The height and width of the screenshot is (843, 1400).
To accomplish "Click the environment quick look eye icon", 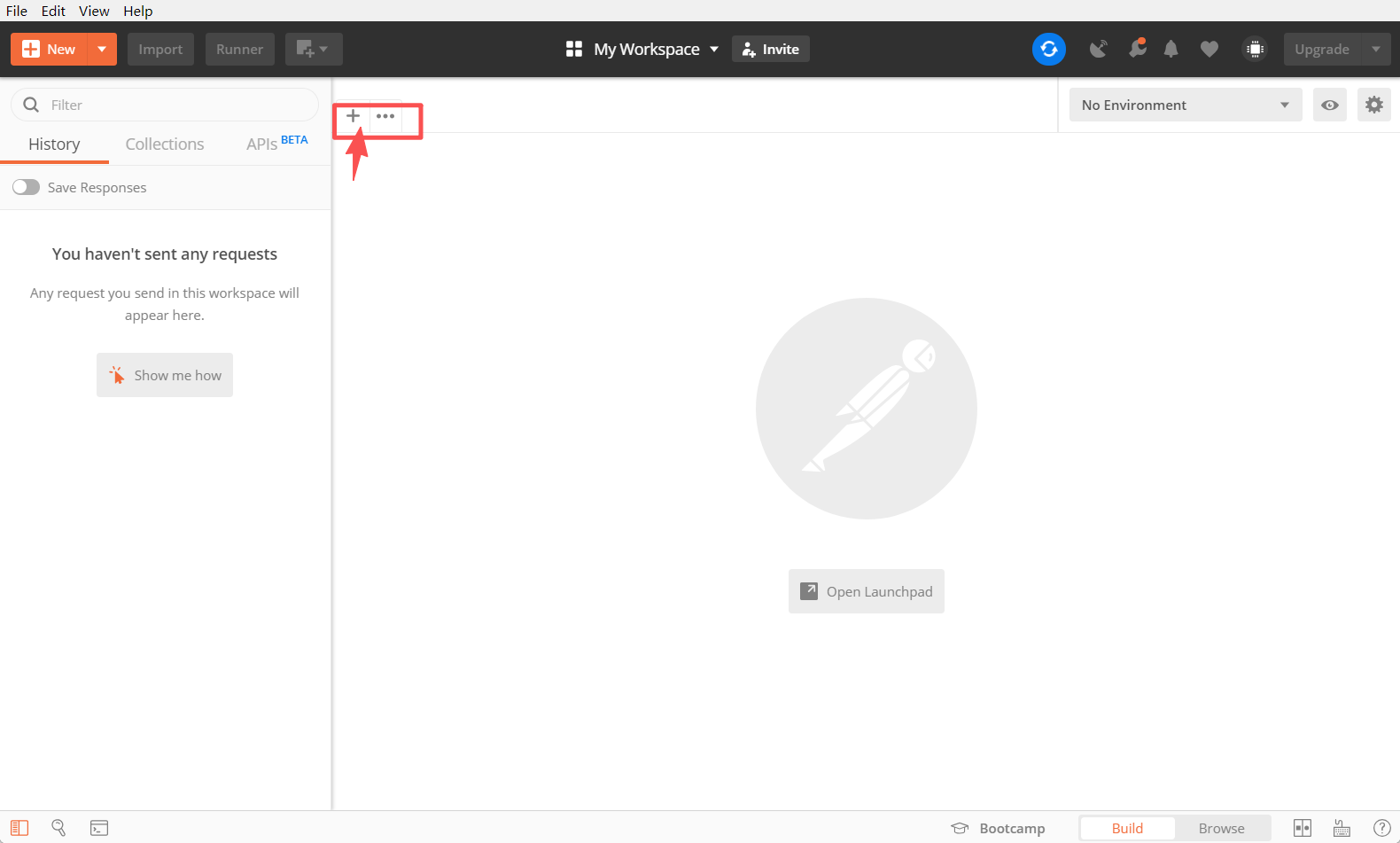I will tap(1330, 105).
